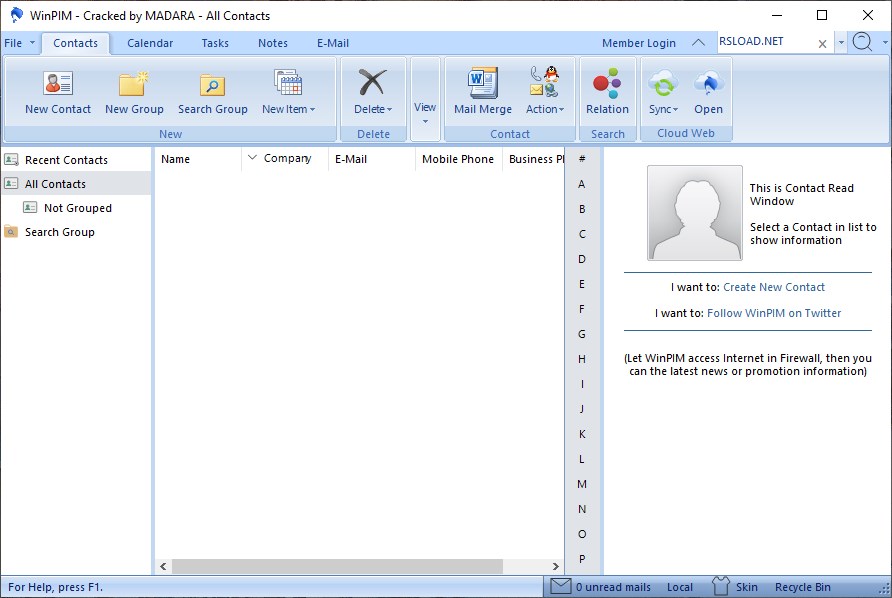The height and width of the screenshot is (598, 892).
Task: Click Member Login
Action: 638,43
